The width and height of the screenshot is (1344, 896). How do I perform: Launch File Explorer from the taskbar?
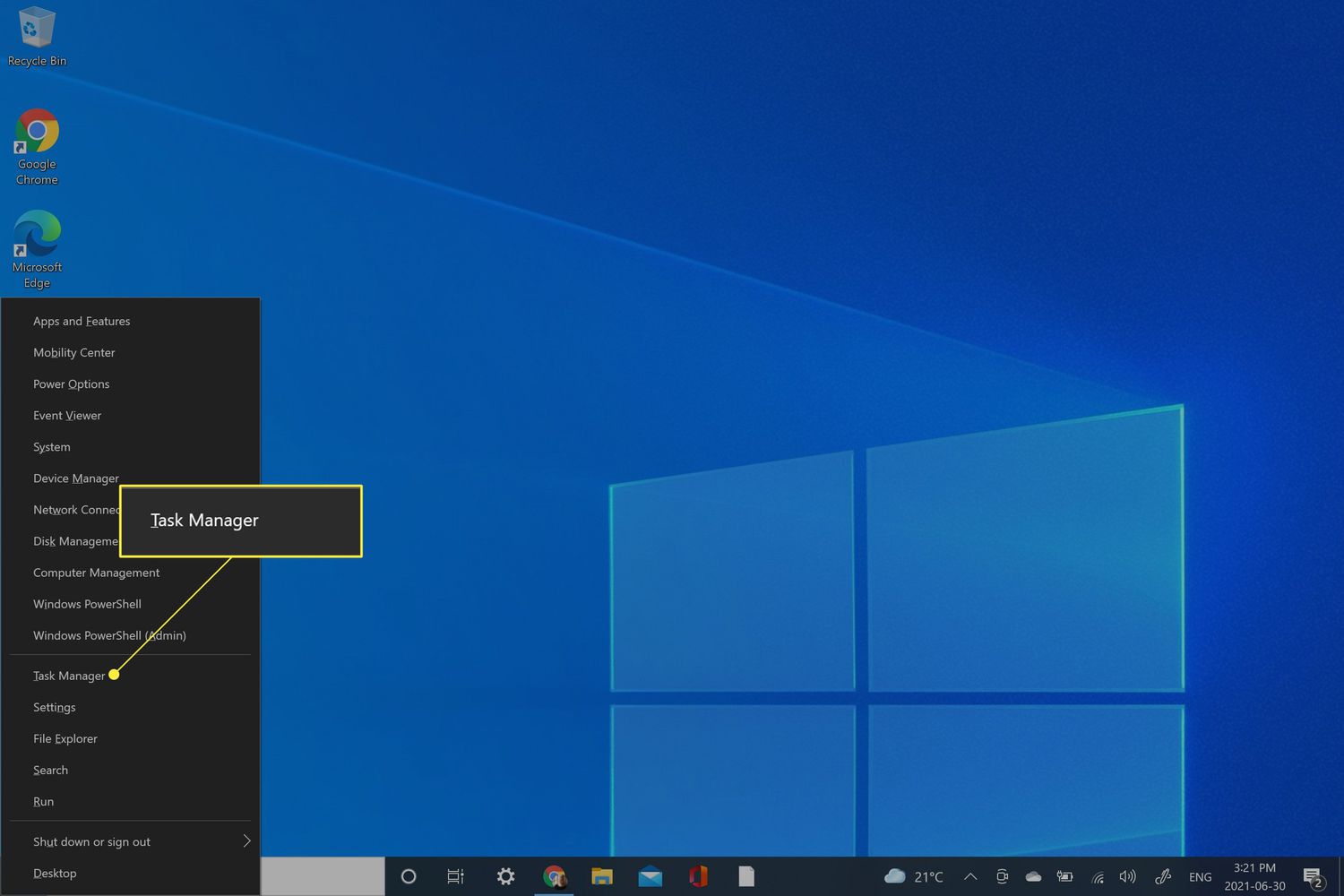601,876
